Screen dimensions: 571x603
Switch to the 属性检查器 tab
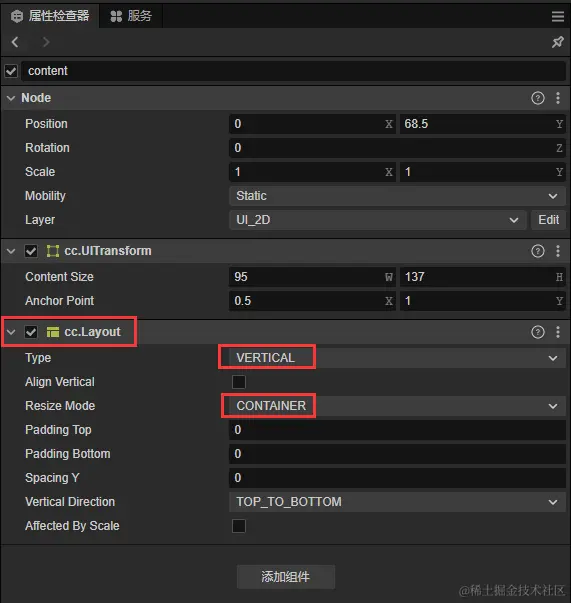(x=50, y=16)
